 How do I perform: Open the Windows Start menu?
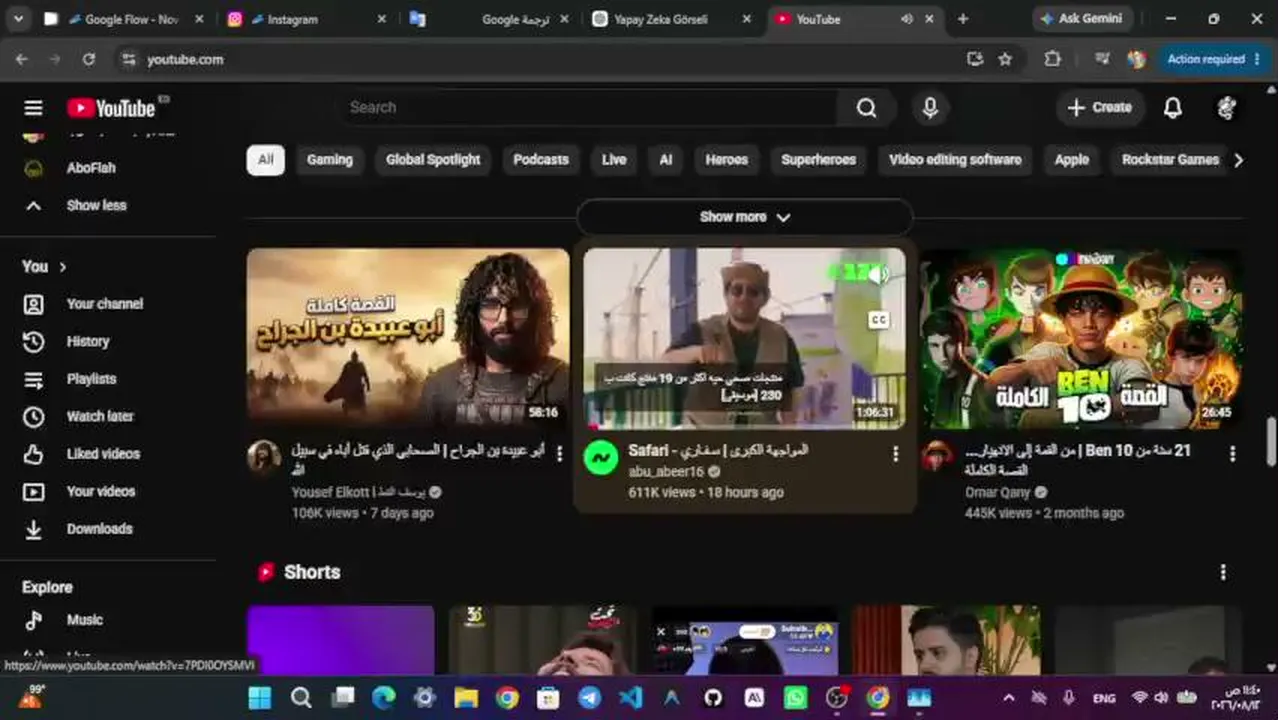click(260, 697)
